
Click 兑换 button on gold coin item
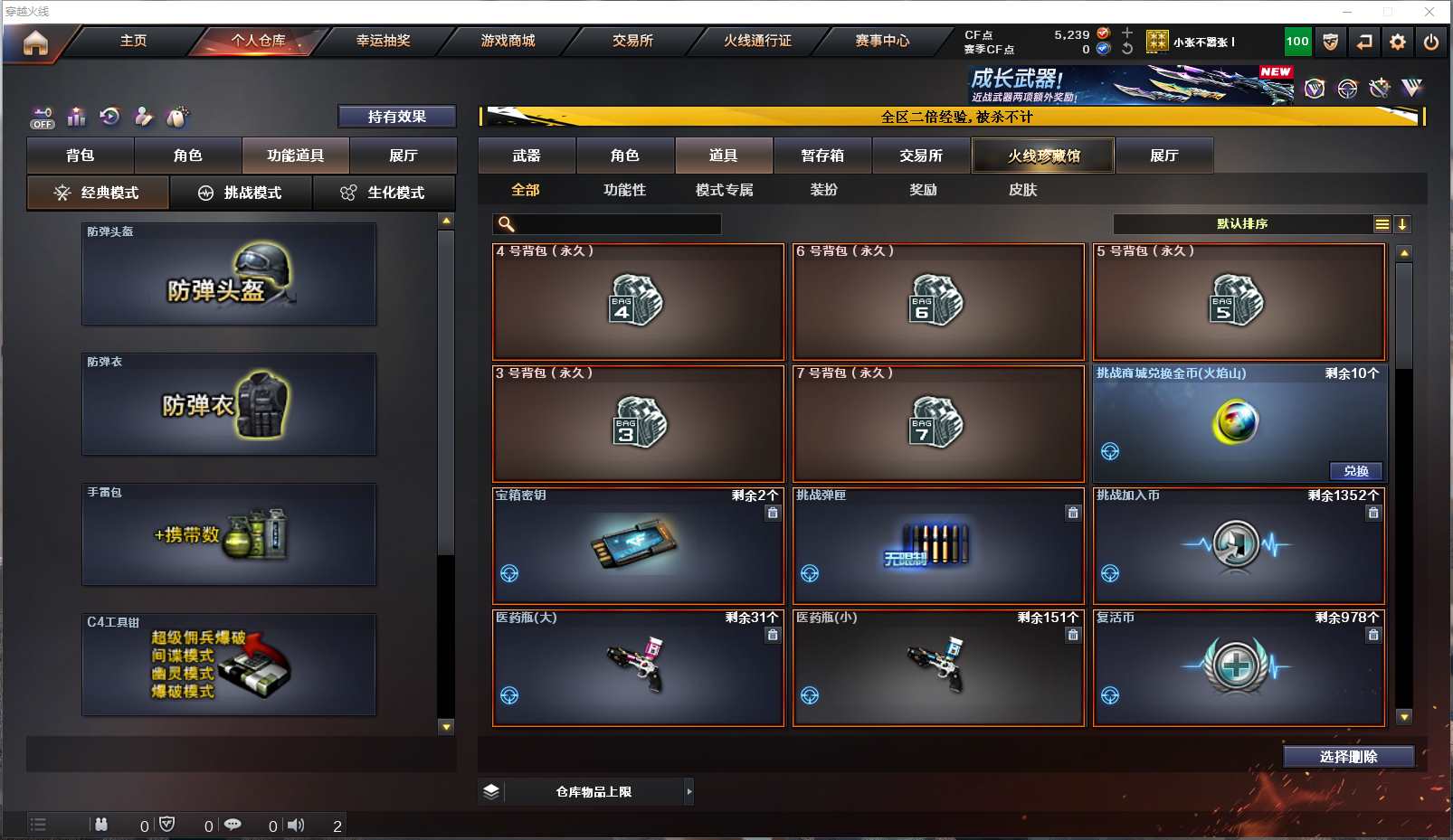click(x=1356, y=471)
